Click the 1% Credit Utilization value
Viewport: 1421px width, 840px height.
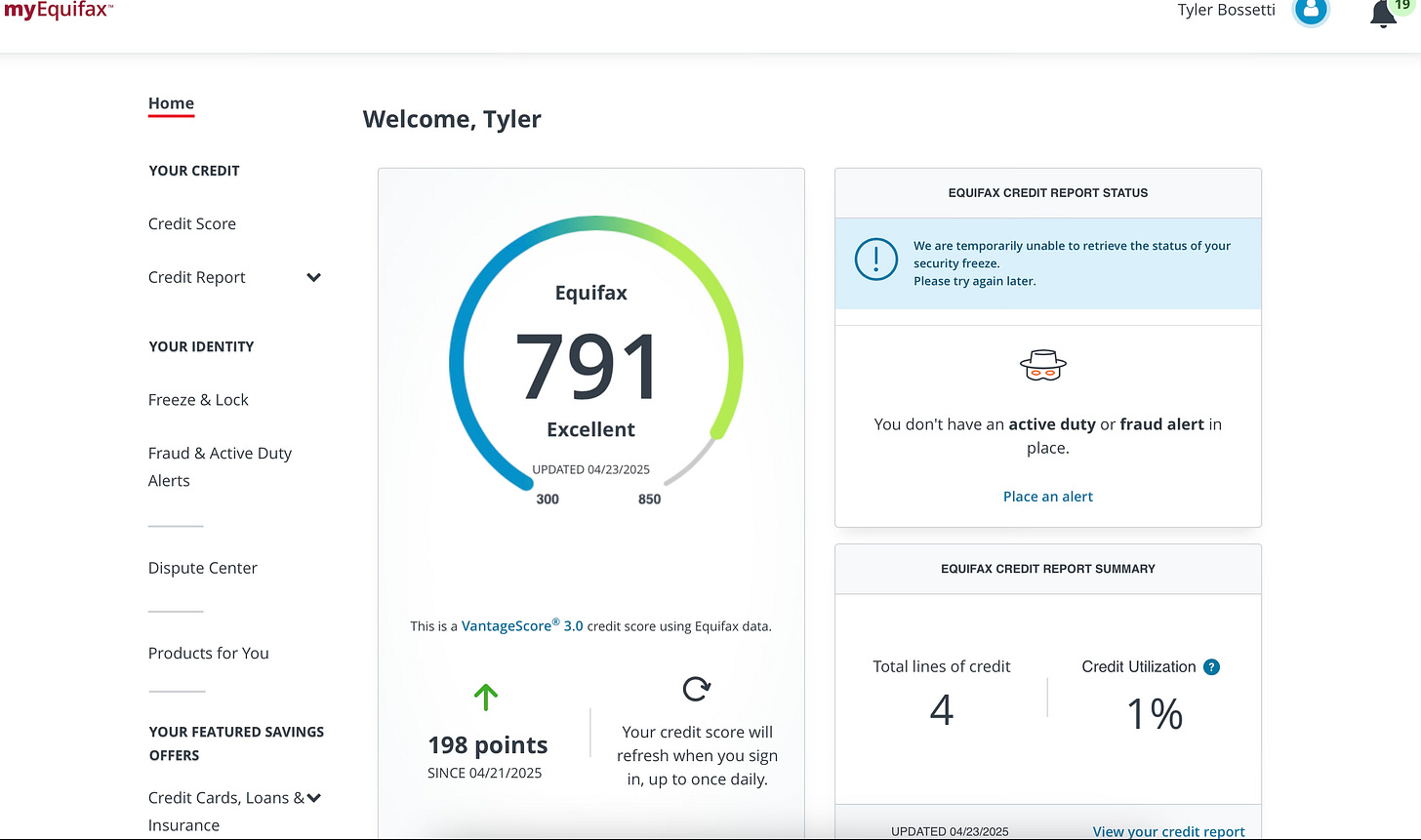[1155, 714]
